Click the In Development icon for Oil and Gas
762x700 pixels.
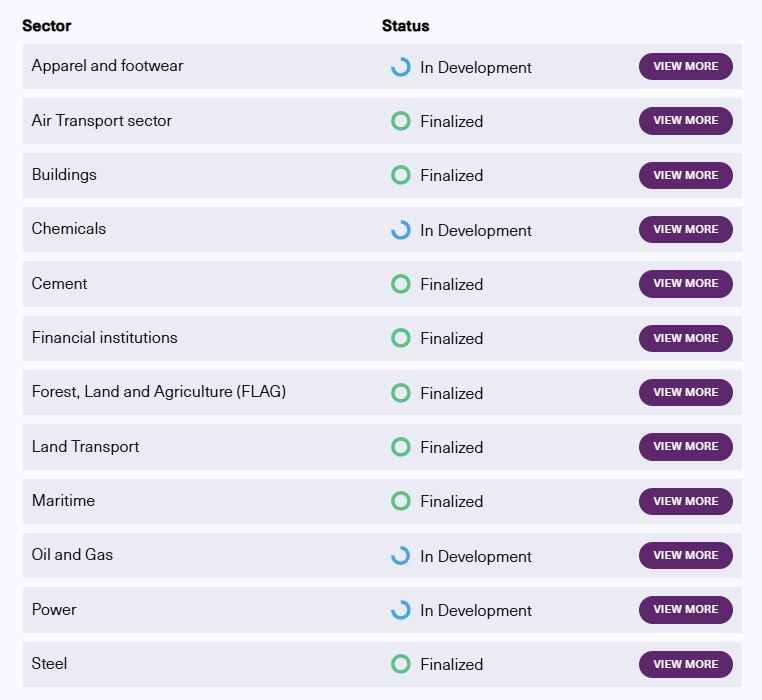401,556
